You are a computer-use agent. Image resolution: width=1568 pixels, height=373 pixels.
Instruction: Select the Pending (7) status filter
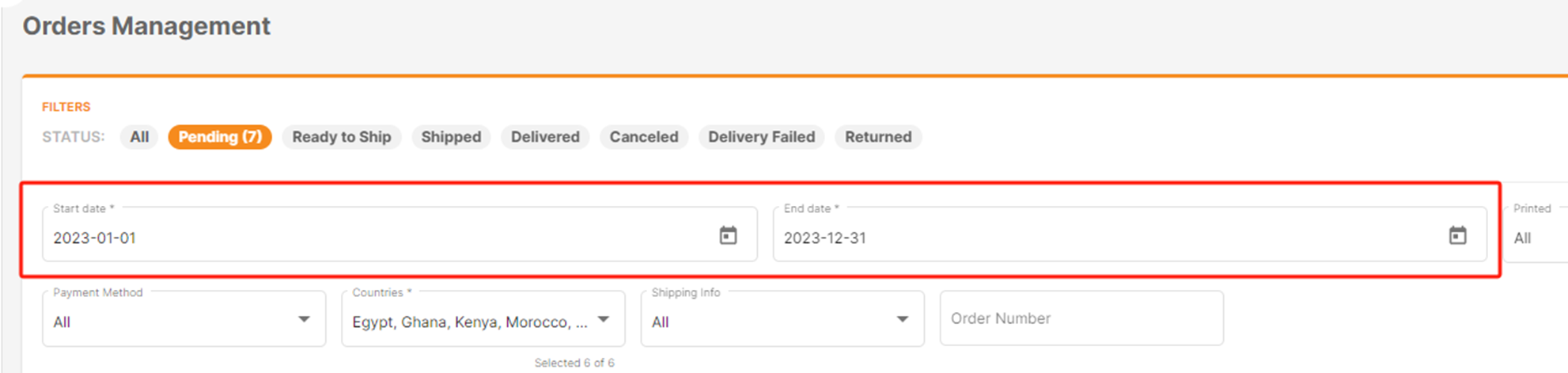click(220, 137)
